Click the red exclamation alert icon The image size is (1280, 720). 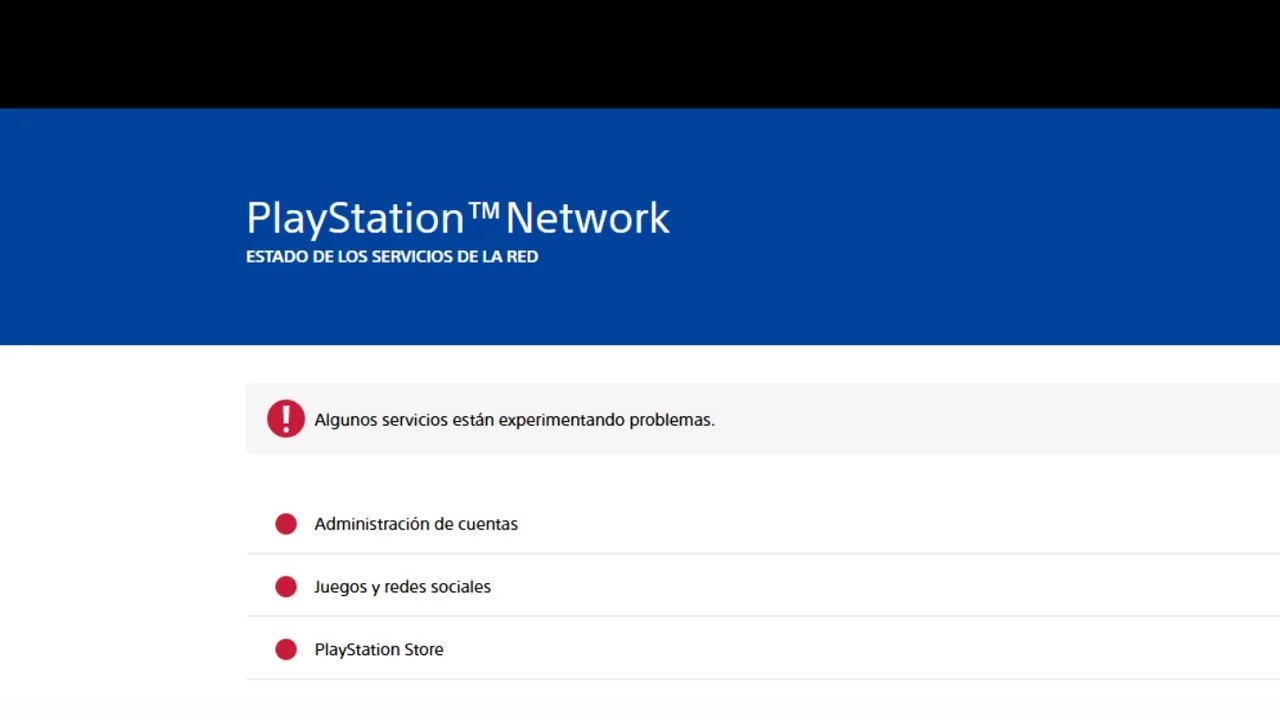[285, 419]
